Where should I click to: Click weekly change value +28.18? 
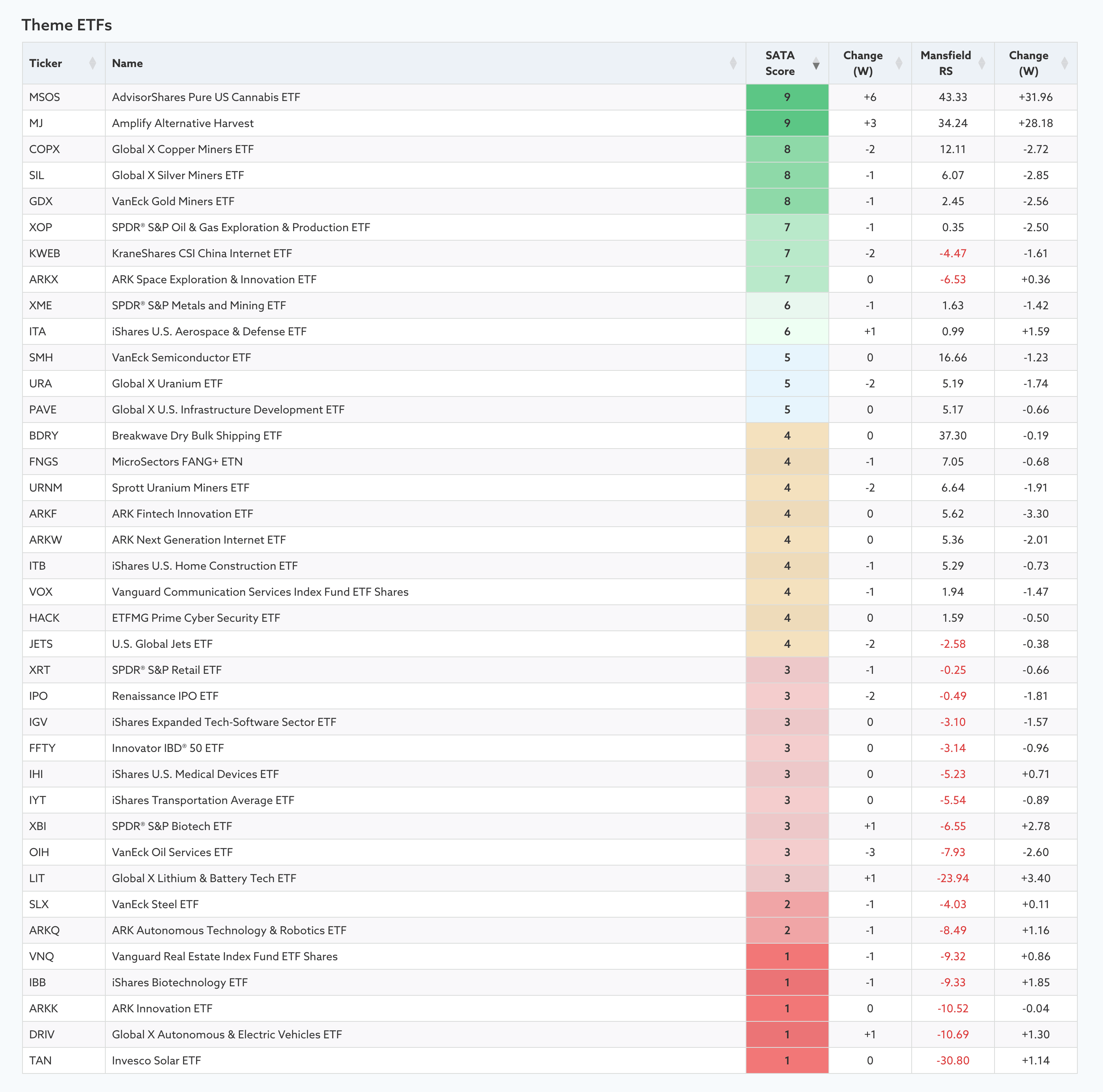[x=1036, y=123]
